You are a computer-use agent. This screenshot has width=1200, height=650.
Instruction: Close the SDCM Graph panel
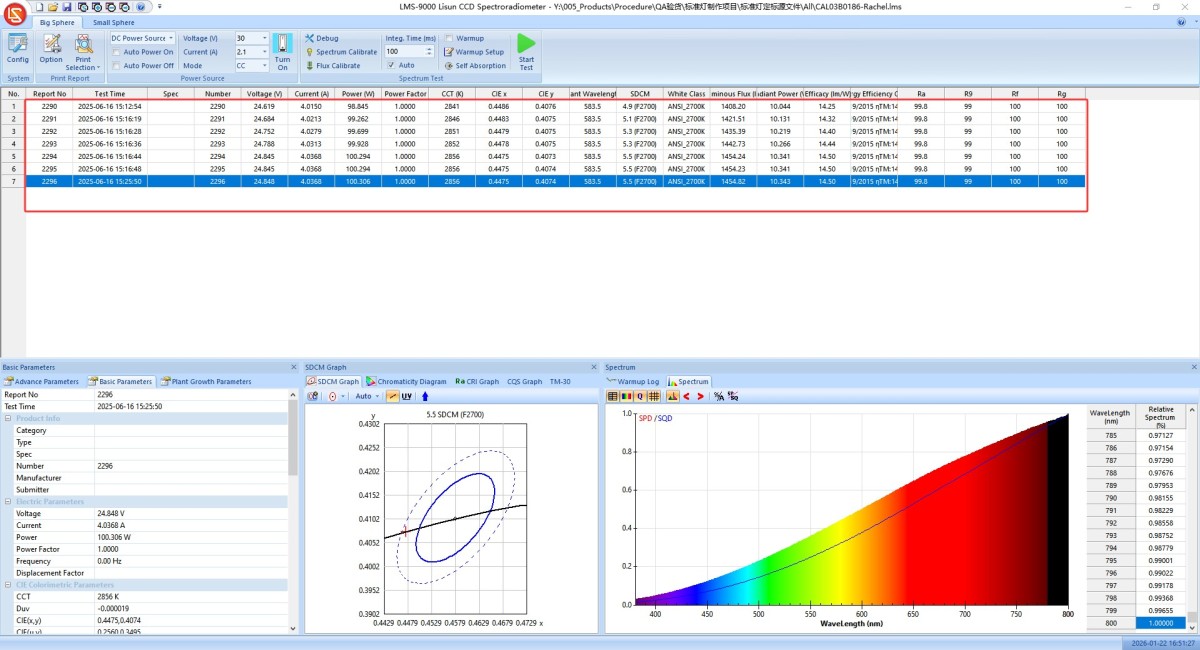pyautogui.click(x=596, y=367)
